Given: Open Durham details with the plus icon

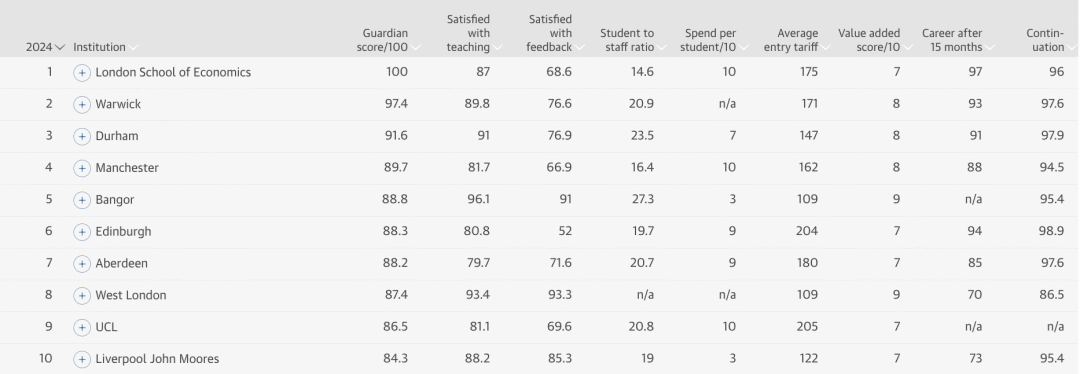Looking at the screenshot, I should tap(82, 136).
